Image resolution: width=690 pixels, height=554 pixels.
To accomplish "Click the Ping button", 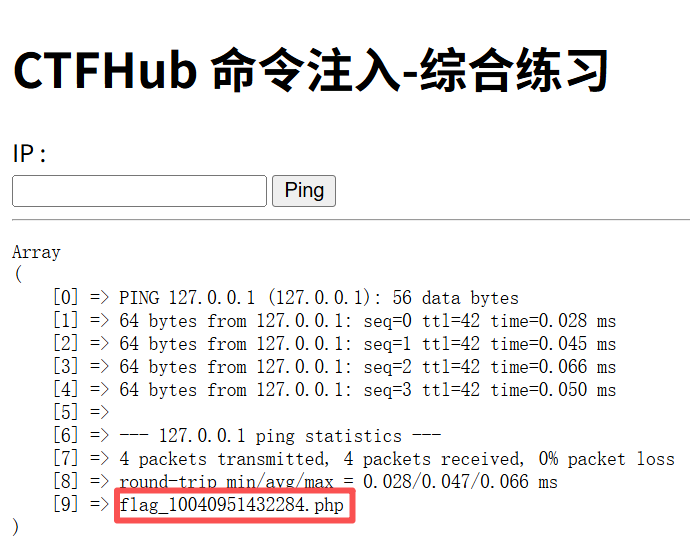I will click(x=304, y=191).
